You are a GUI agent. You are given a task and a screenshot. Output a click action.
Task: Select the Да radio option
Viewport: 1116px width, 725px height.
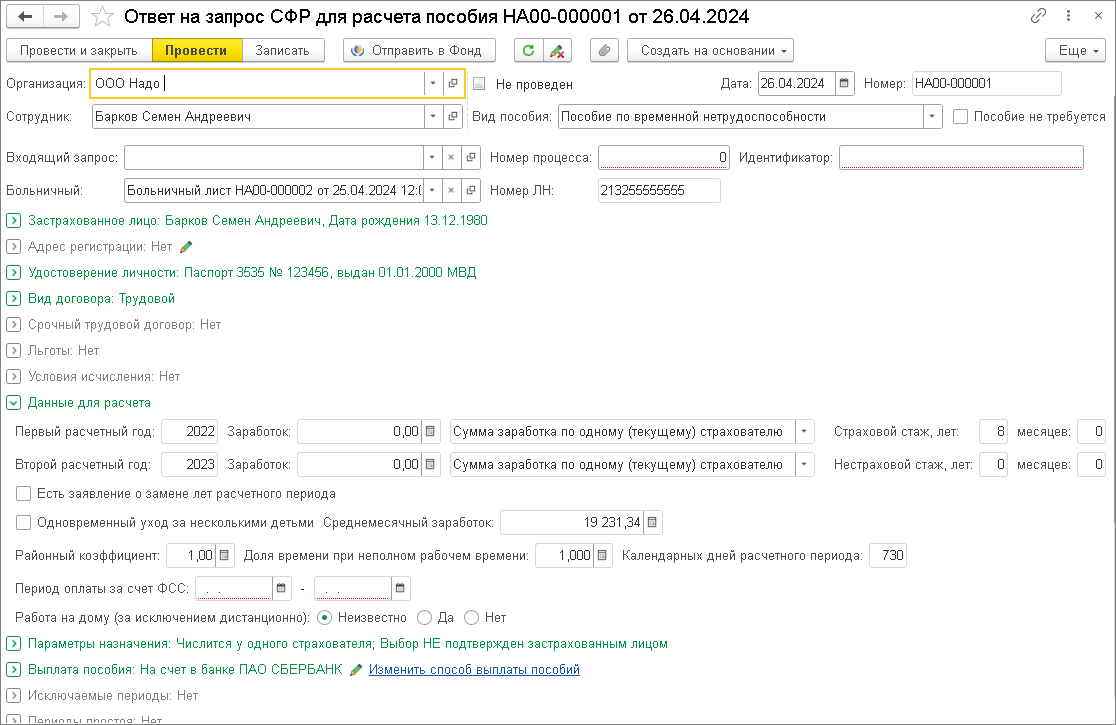(424, 618)
